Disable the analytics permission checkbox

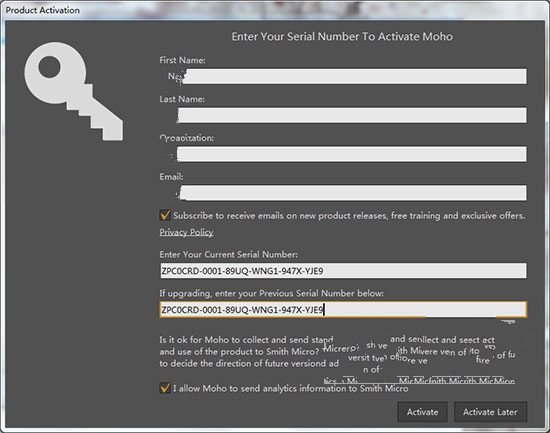165,388
